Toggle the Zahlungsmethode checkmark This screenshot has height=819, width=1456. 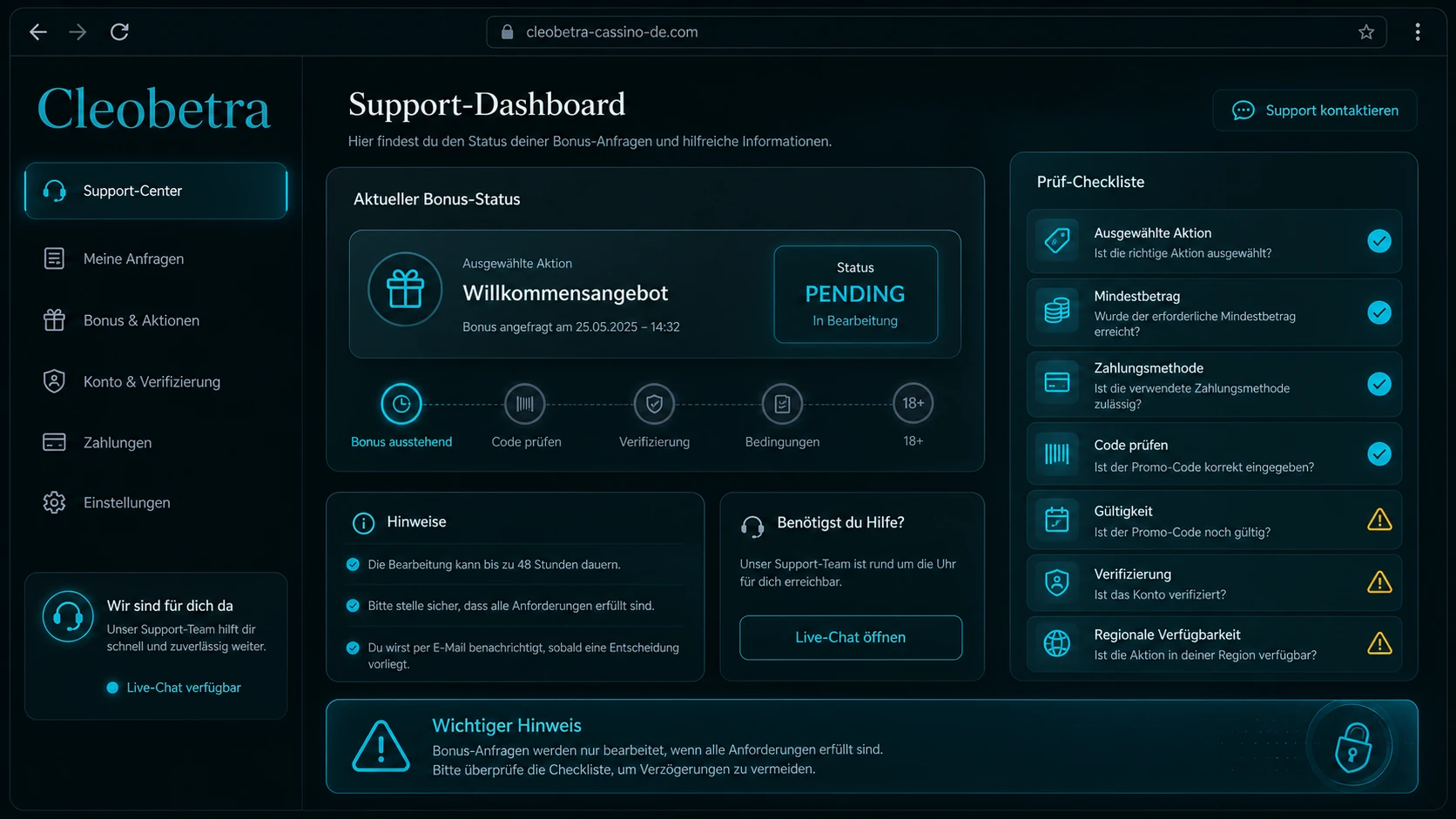click(x=1379, y=384)
